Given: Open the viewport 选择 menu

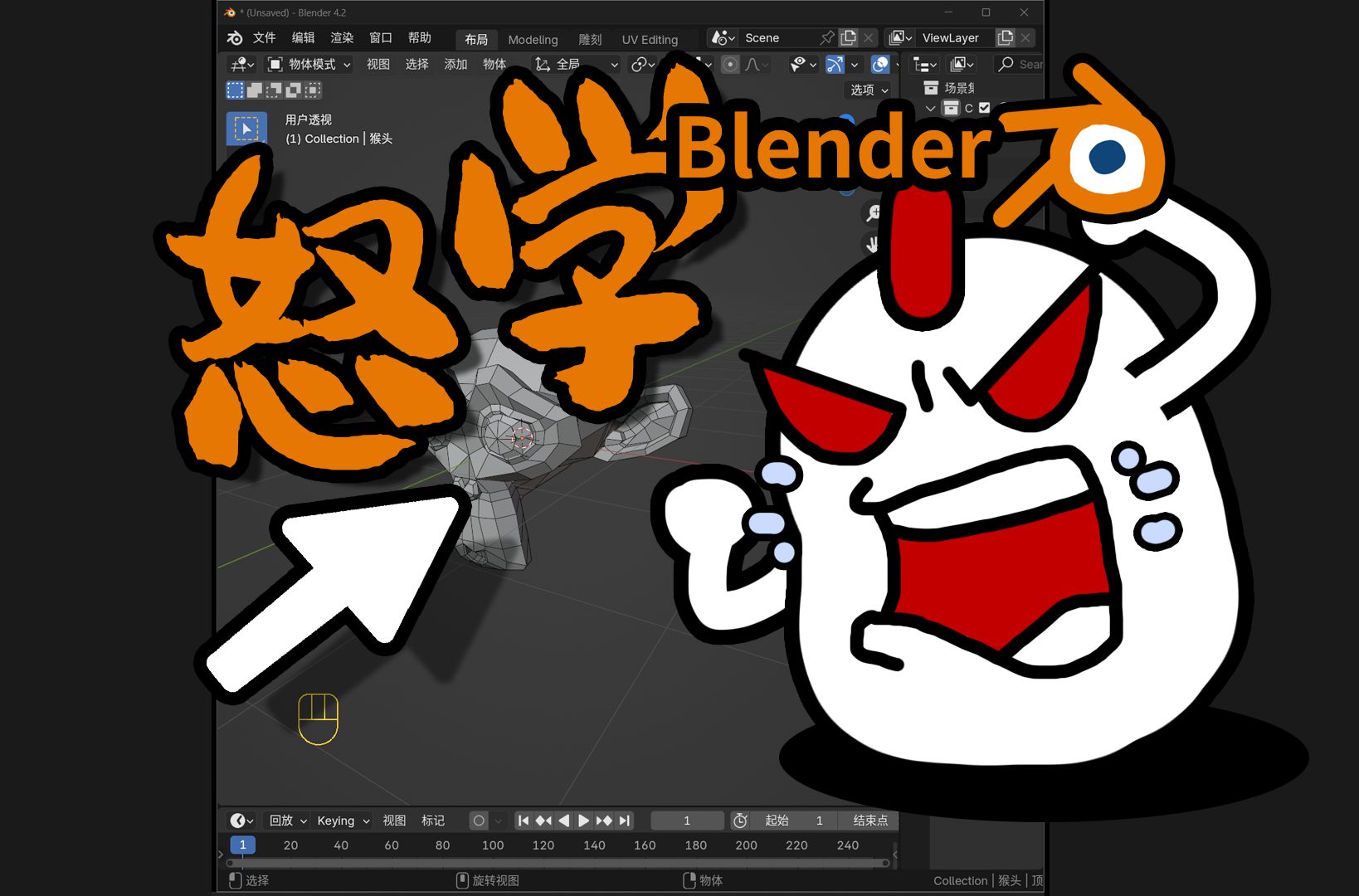Looking at the screenshot, I should [x=416, y=65].
